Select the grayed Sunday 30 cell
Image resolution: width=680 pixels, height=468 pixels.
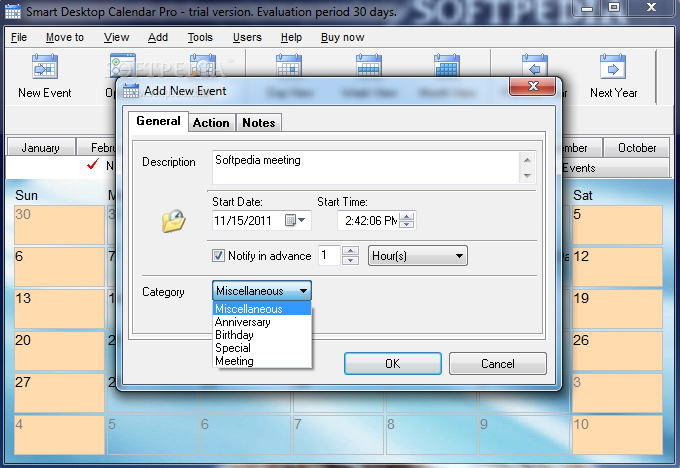click(59, 225)
